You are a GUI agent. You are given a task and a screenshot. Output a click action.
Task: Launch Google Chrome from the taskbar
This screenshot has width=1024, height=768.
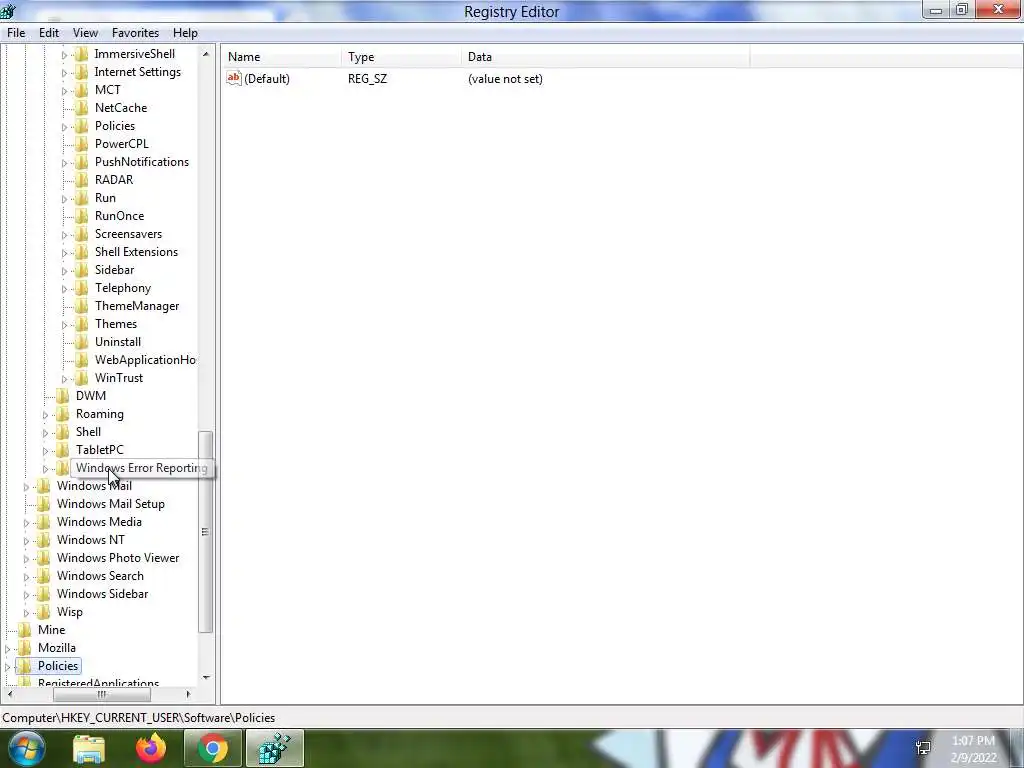tap(212, 749)
